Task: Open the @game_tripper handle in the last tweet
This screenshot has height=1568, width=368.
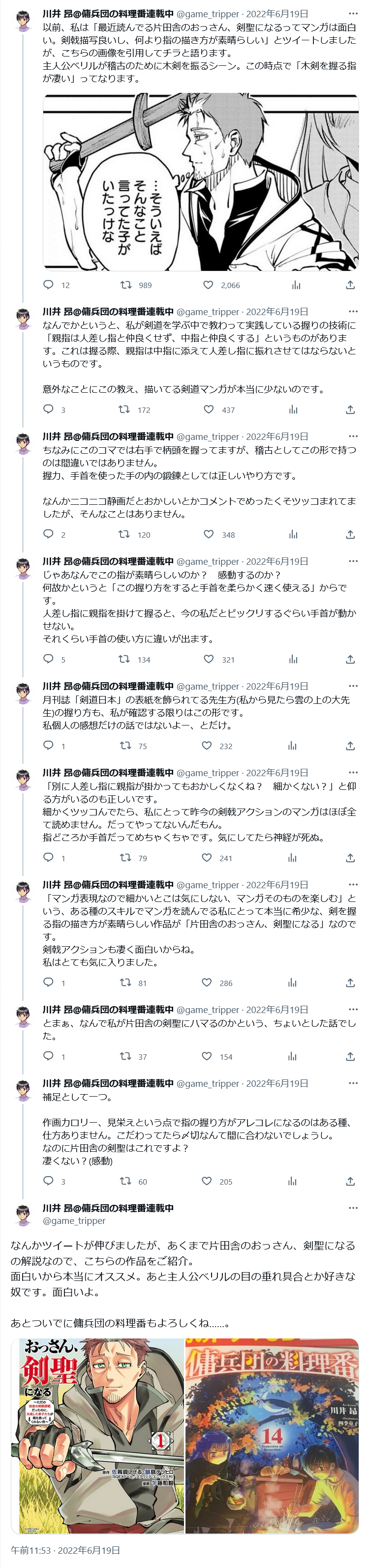Action: [x=74, y=1220]
